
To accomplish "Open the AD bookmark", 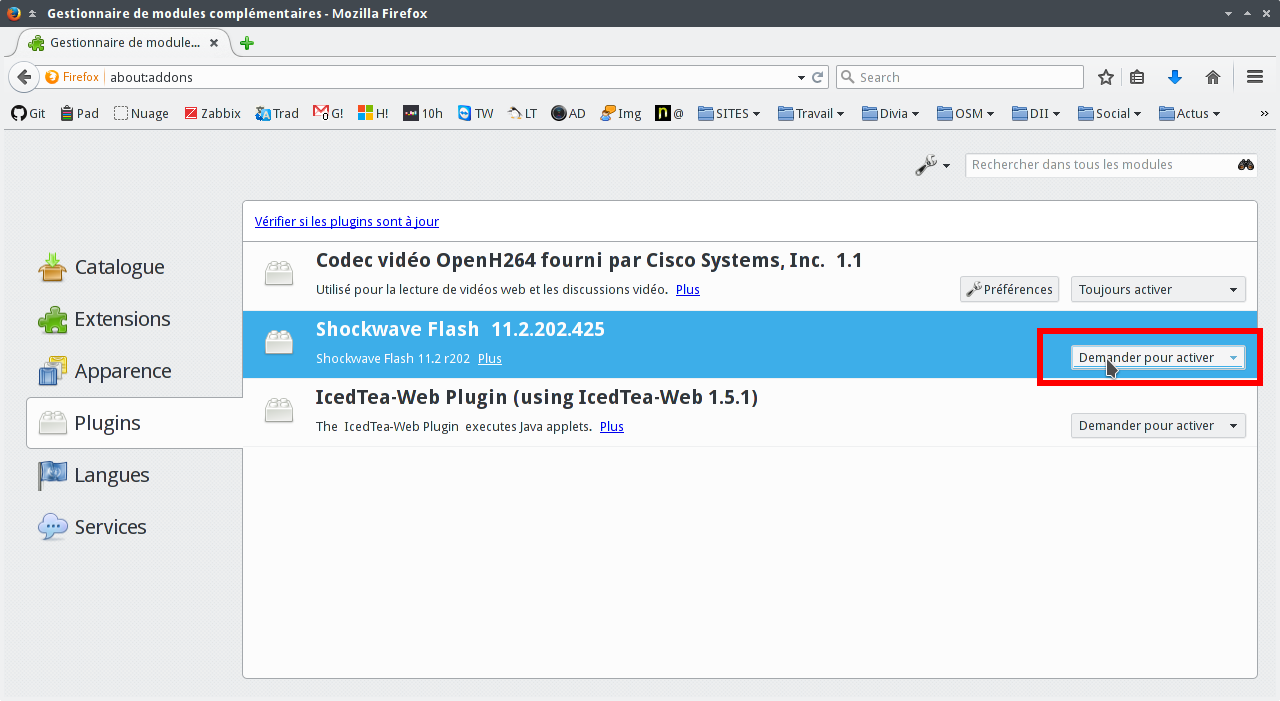I will coord(568,113).
